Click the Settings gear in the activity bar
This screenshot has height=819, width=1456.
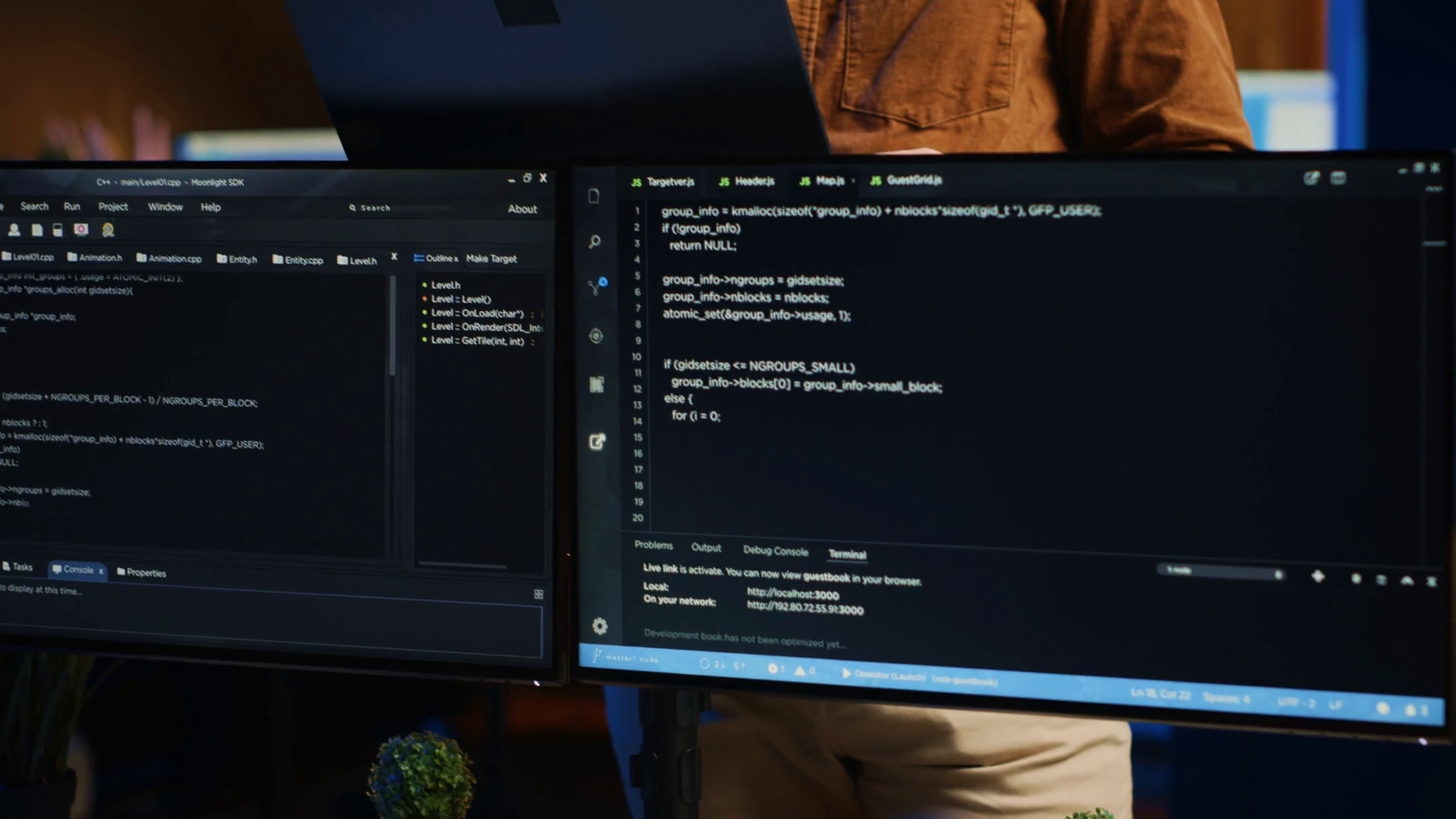pos(599,626)
